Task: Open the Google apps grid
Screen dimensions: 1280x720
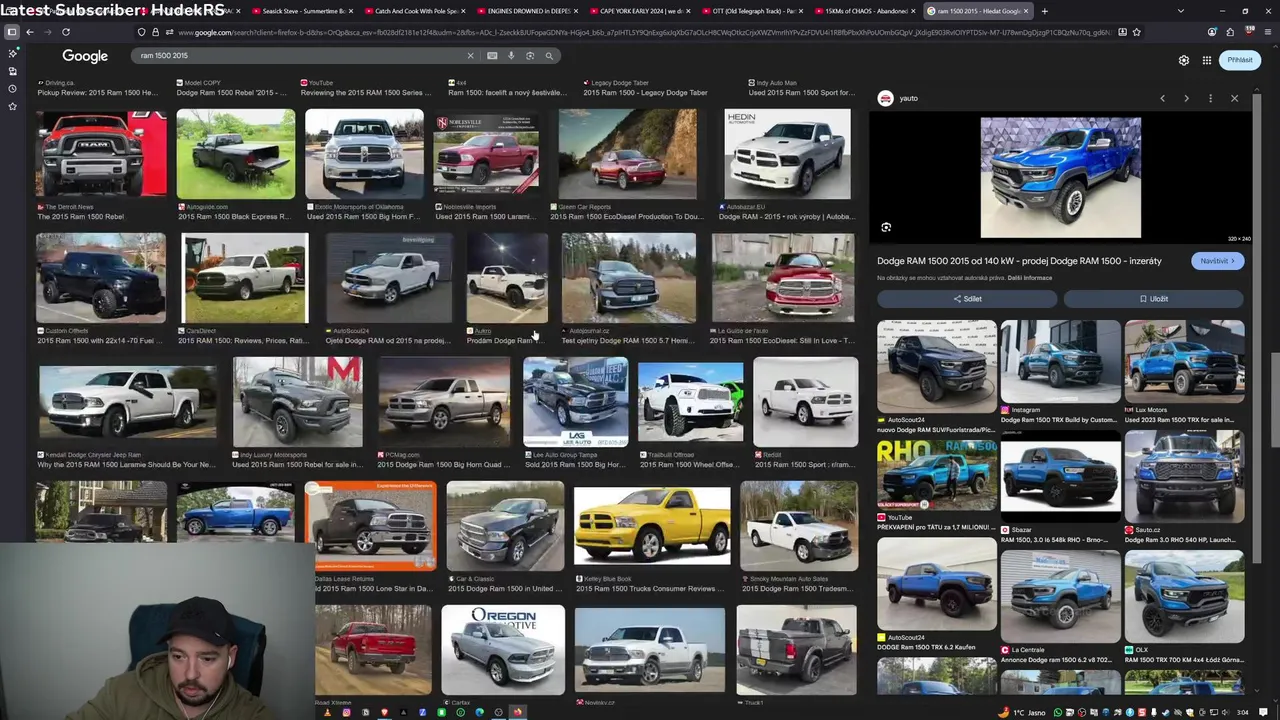Action: coord(1207,60)
